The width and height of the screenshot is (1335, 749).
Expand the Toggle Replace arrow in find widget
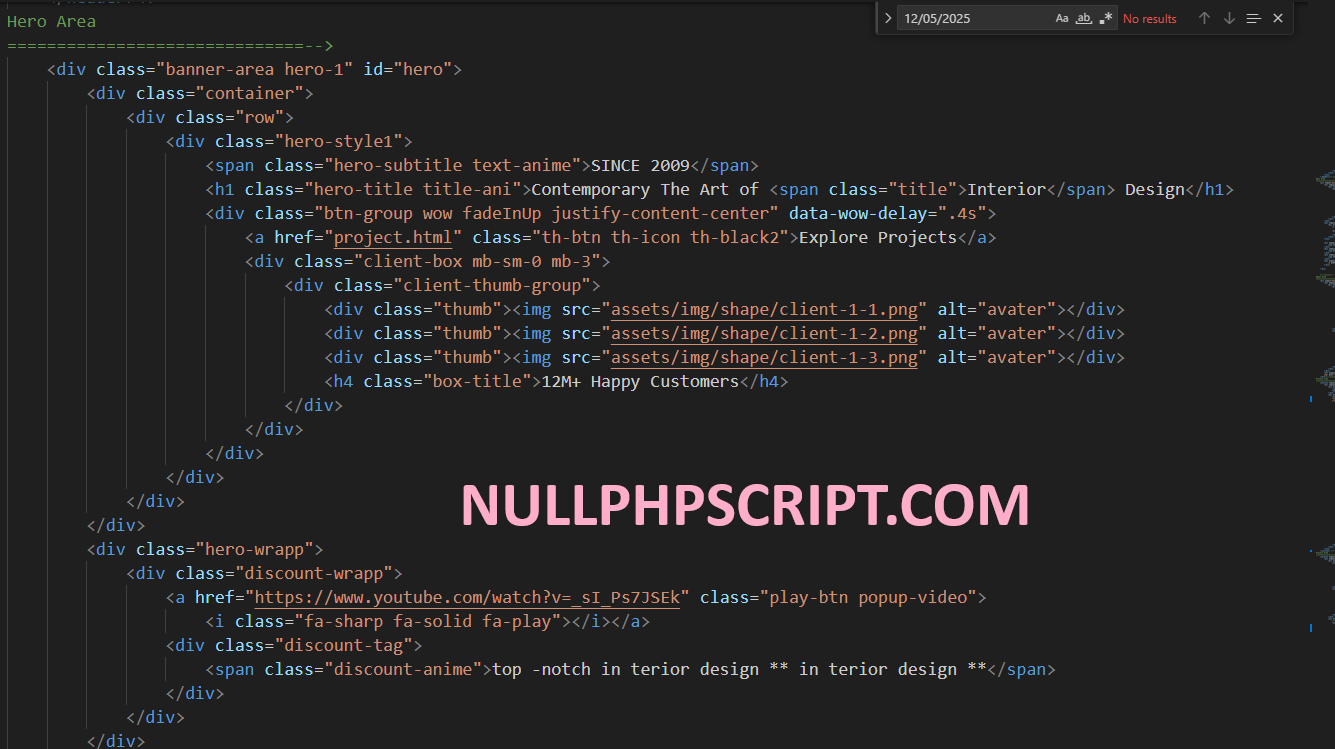pyautogui.click(x=887, y=18)
